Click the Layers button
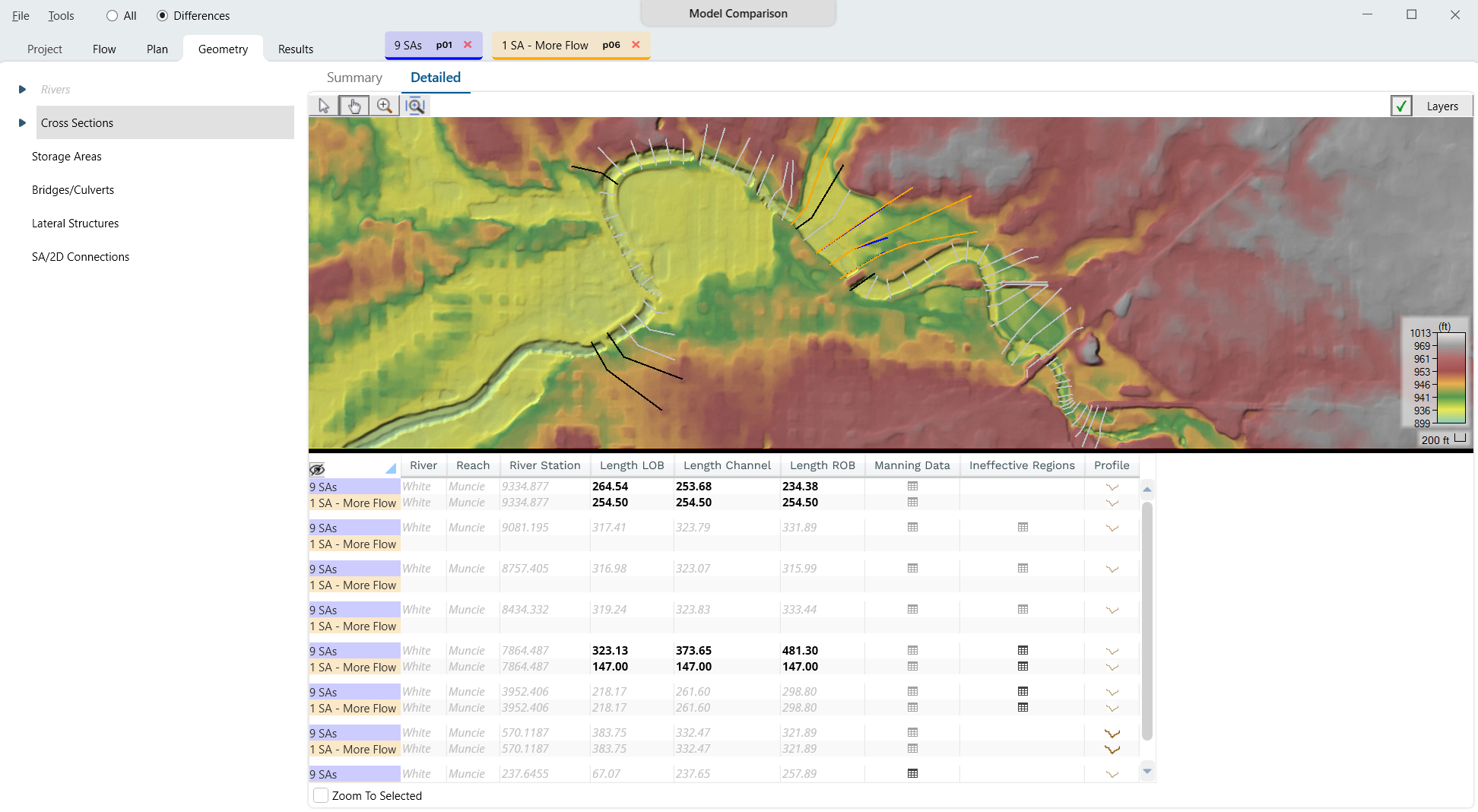The height and width of the screenshot is (812, 1478). point(1442,106)
